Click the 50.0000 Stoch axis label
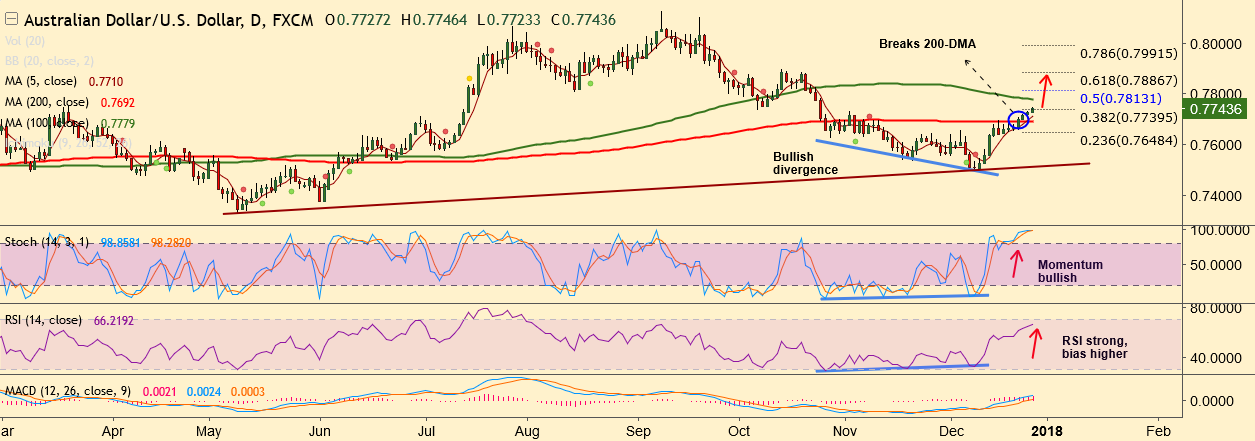This screenshot has height=441, width=1255. coord(1216,265)
